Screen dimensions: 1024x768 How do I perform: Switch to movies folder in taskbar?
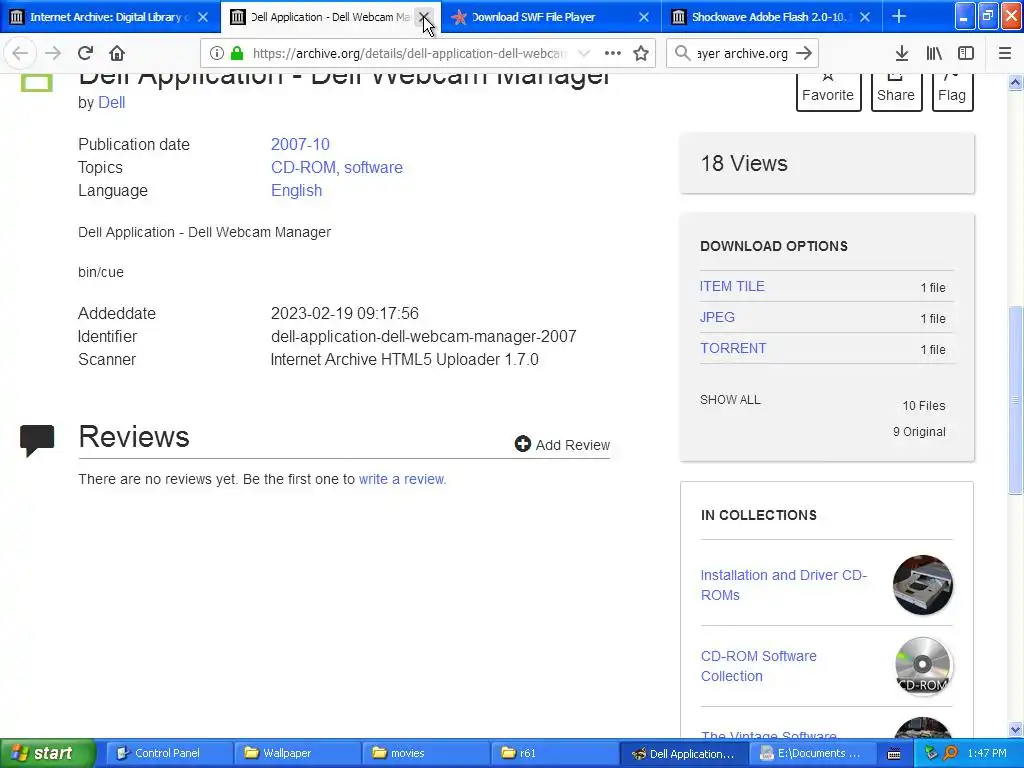click(425, 753)
